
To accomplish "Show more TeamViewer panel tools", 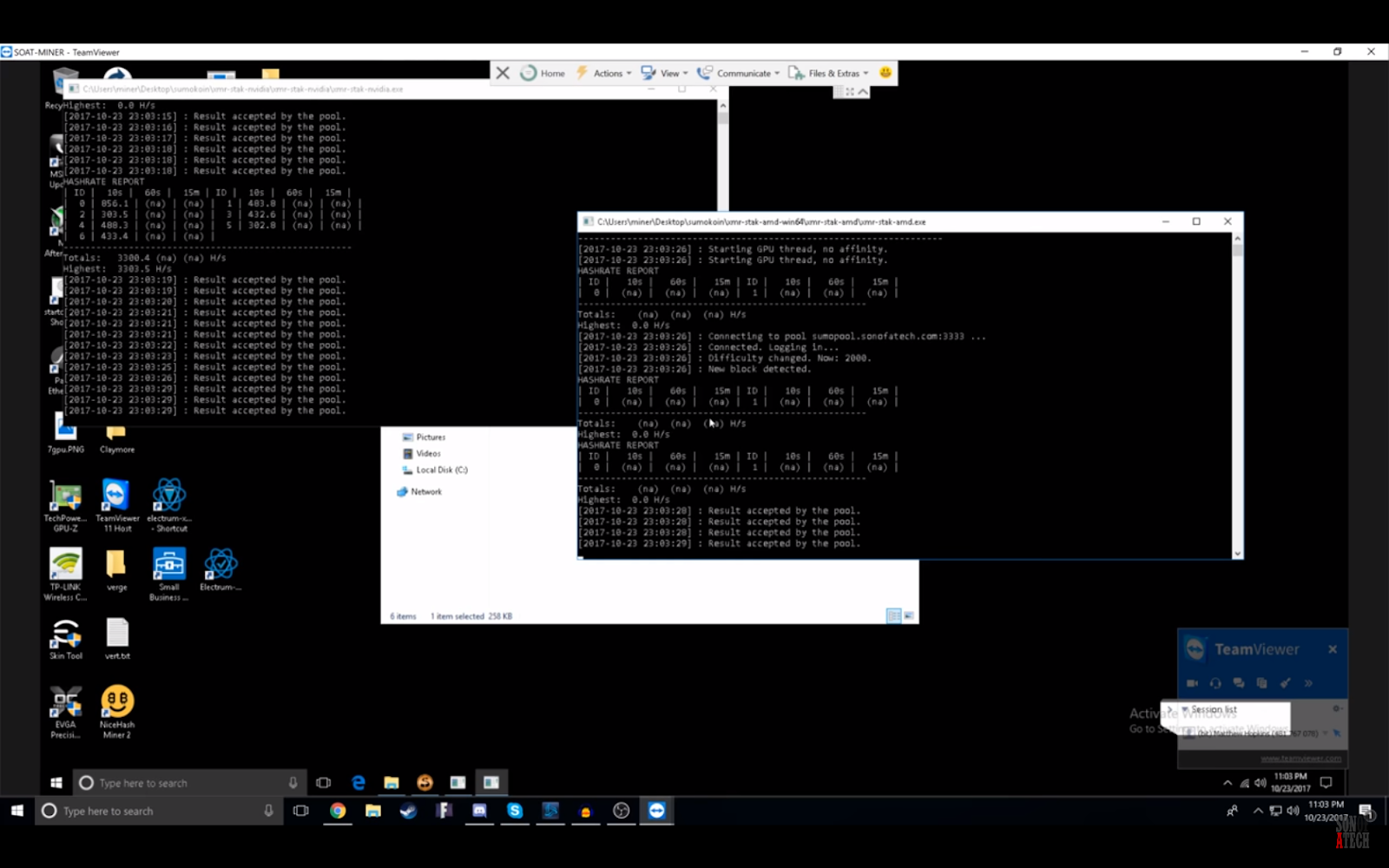I will (1308, 683).
